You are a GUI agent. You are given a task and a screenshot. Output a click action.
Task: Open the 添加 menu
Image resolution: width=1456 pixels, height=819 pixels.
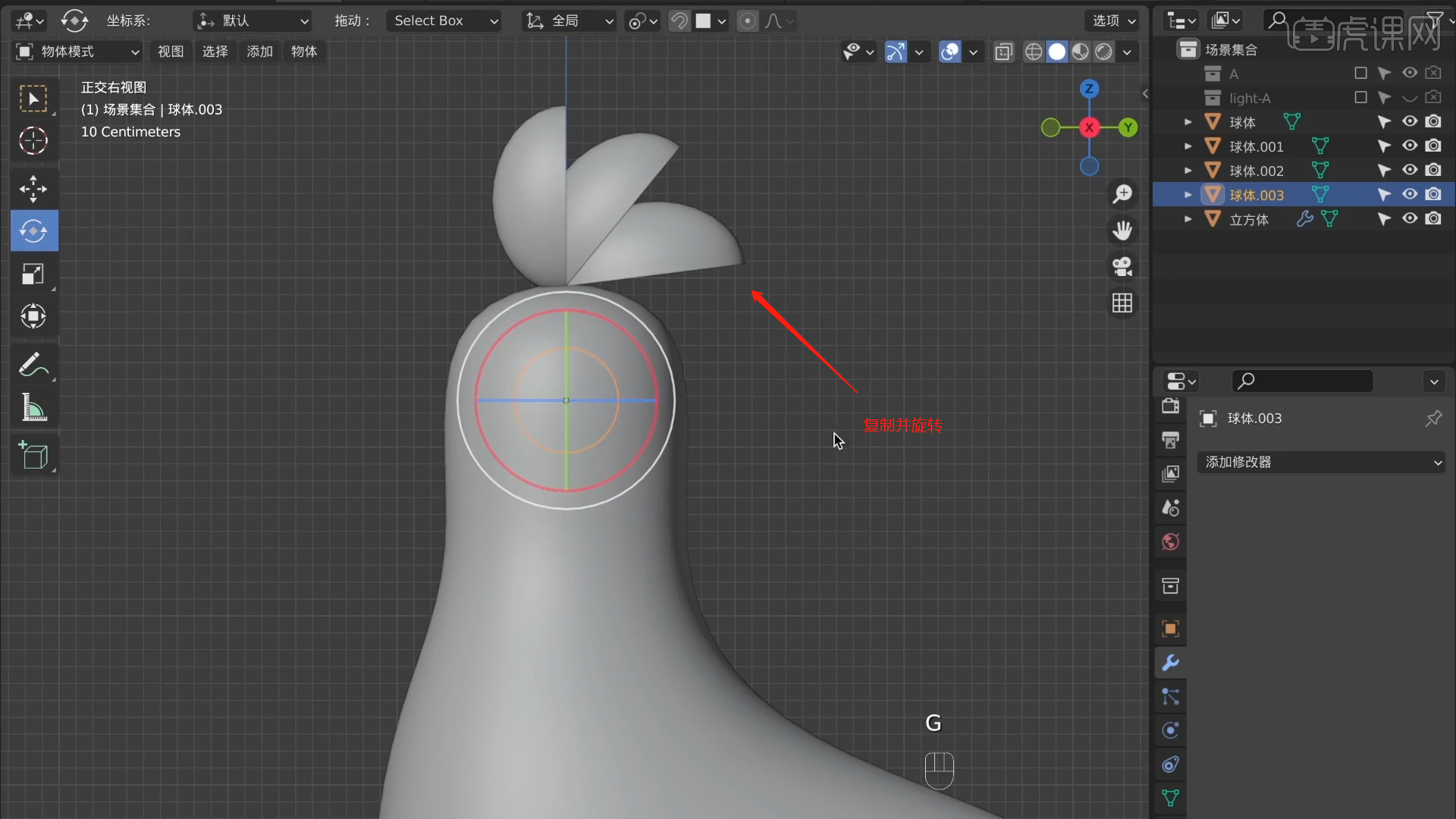pyautogui.click(x=259, y=52)
